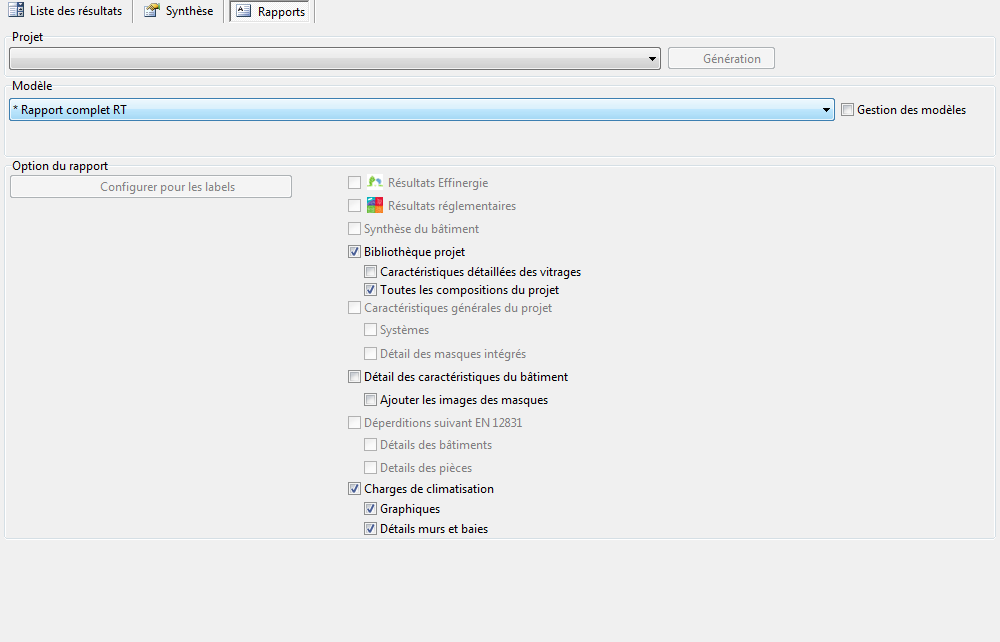Screen dimensions: 1000x642
Task: Click the Génération button
Action: coord(721,59)
